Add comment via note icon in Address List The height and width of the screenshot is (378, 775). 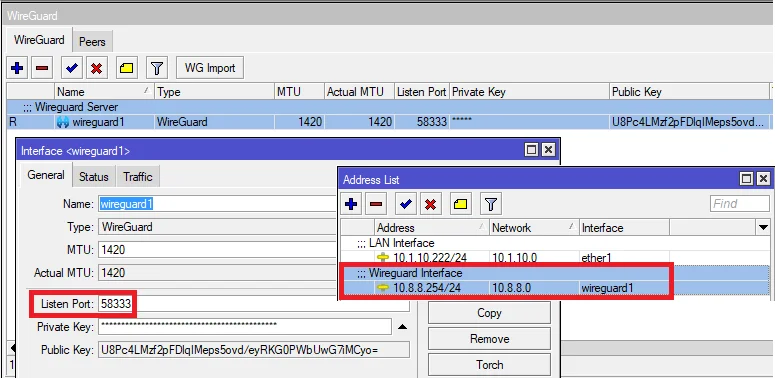click(x=461, y=204)
